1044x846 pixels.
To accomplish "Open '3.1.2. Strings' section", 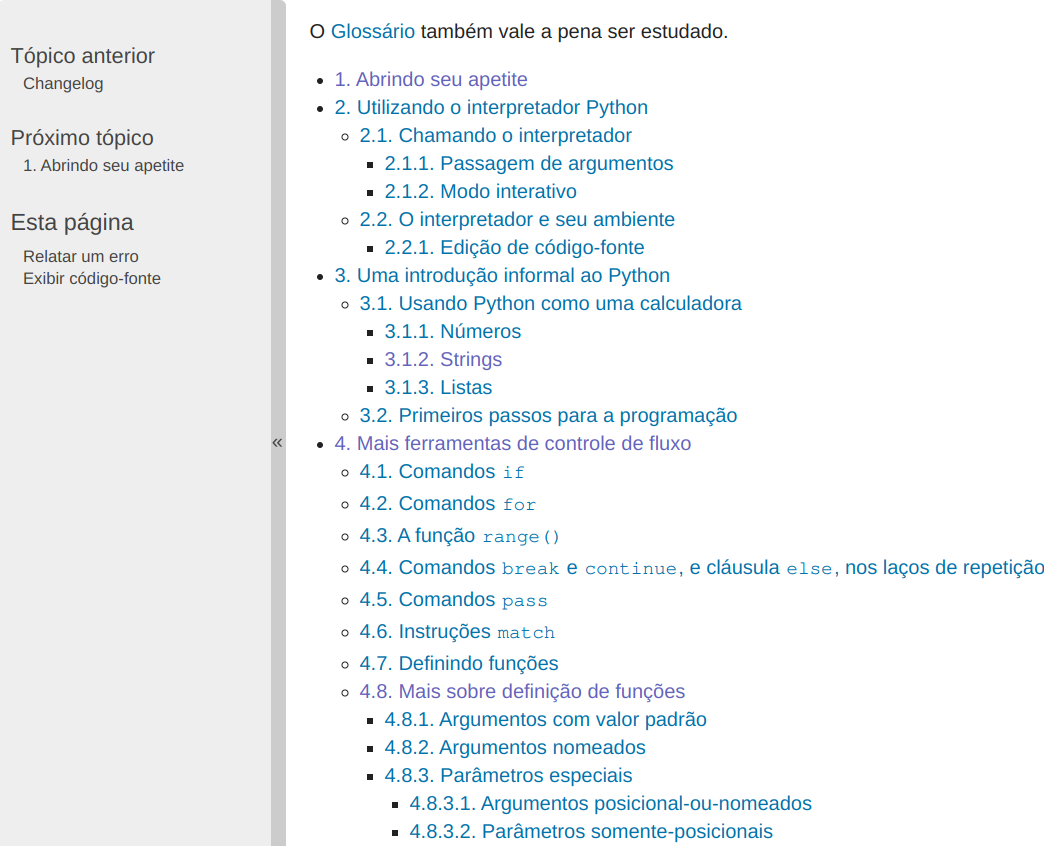I will (443, 359).
